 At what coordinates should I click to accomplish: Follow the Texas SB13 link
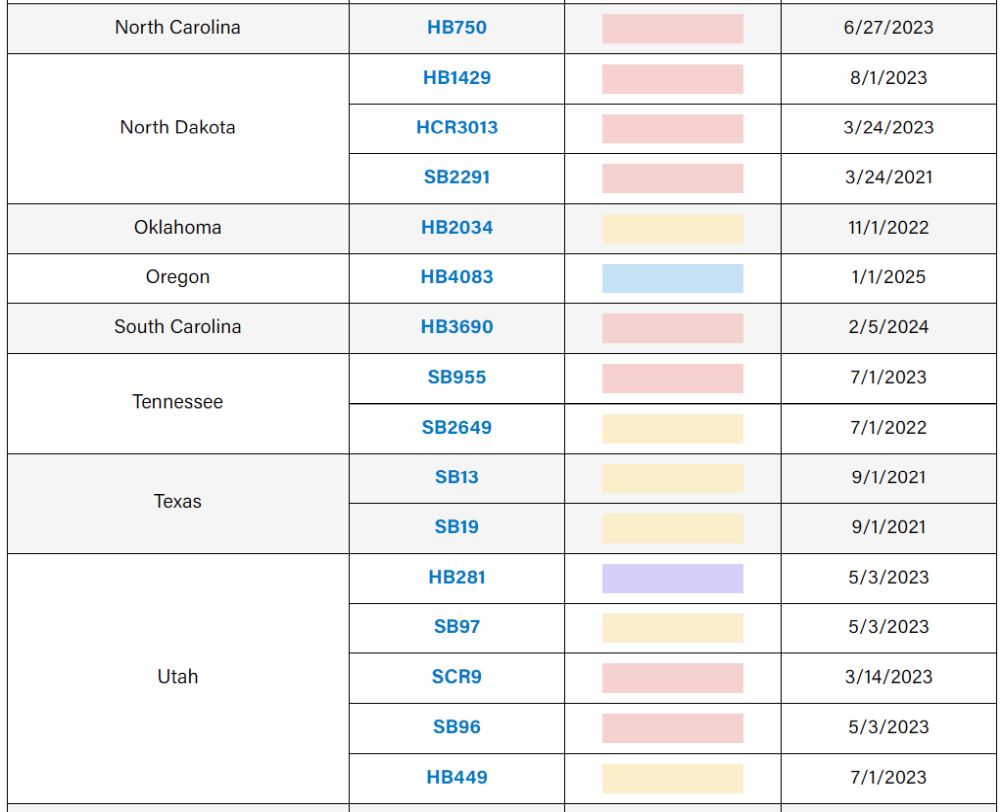(x=457, y=477)
